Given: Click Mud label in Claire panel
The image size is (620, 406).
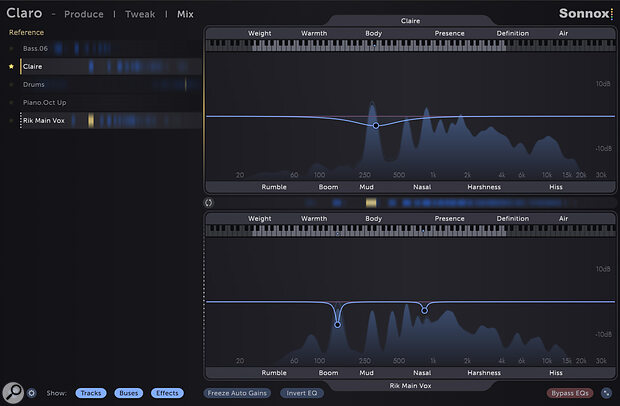Looking at the screenshot, I should pyautogui.click(x=366, y=187).
